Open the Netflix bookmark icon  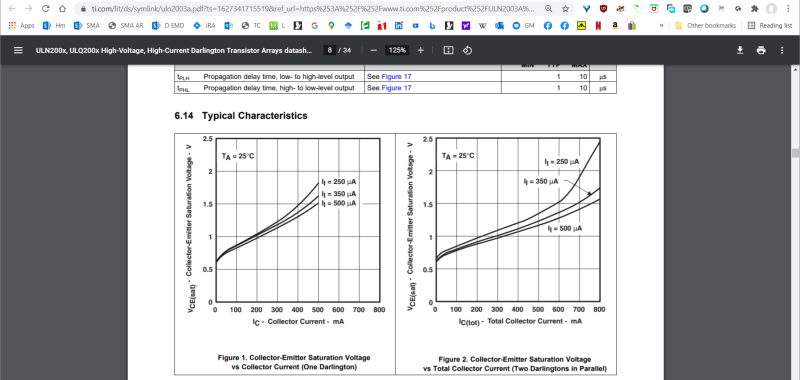click(x=598, y=26)
